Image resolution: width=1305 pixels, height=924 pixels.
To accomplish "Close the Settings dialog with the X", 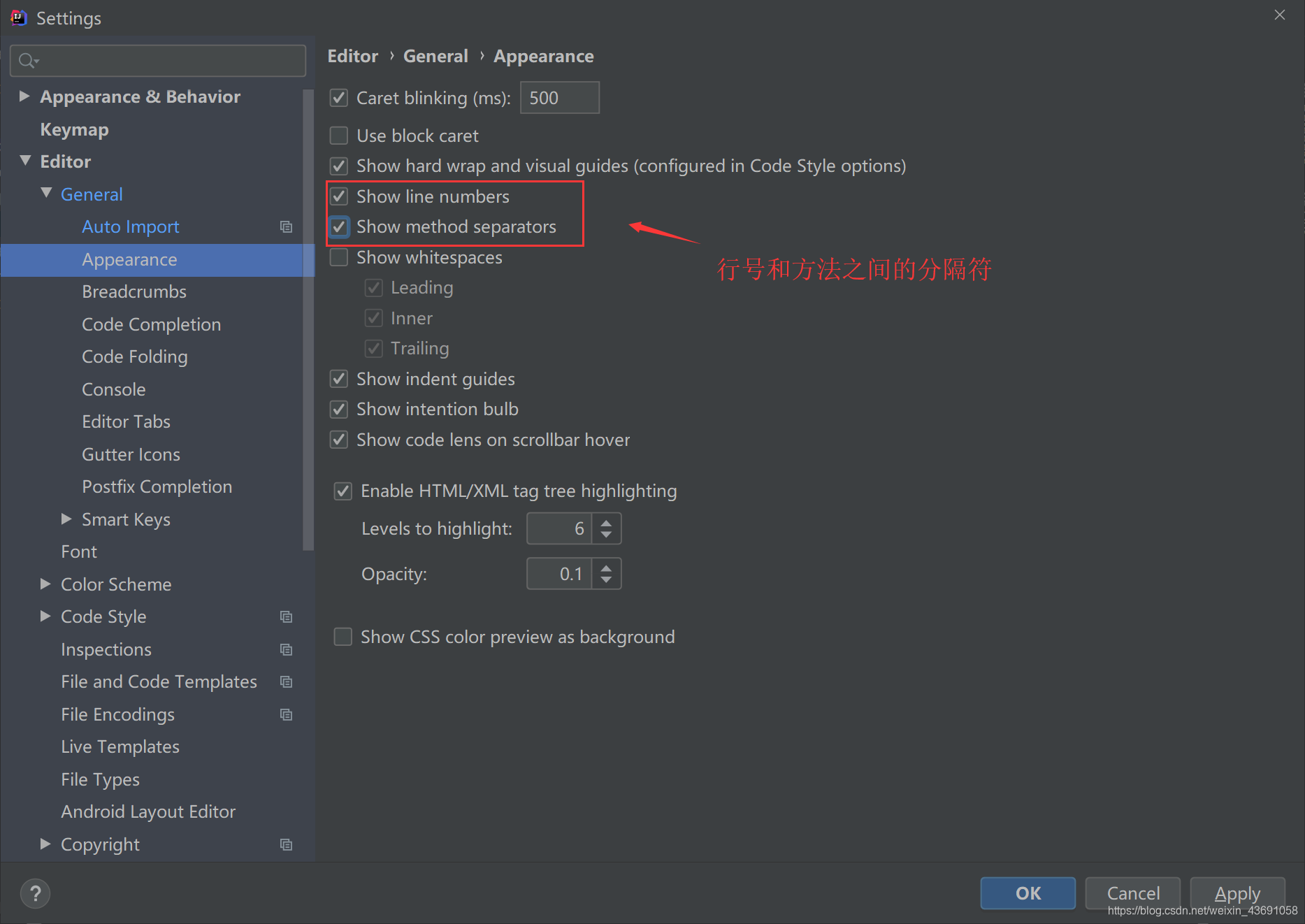I will click(1280, 15).
